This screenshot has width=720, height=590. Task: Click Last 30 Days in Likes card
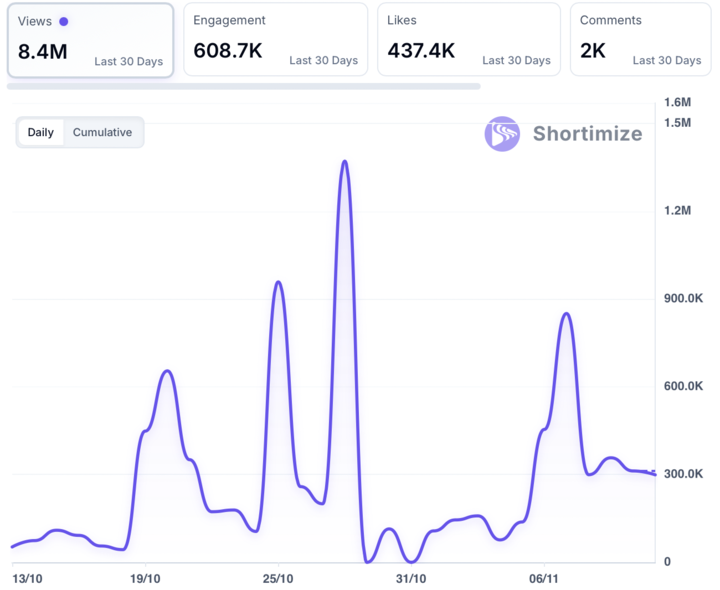coord(516,60)
